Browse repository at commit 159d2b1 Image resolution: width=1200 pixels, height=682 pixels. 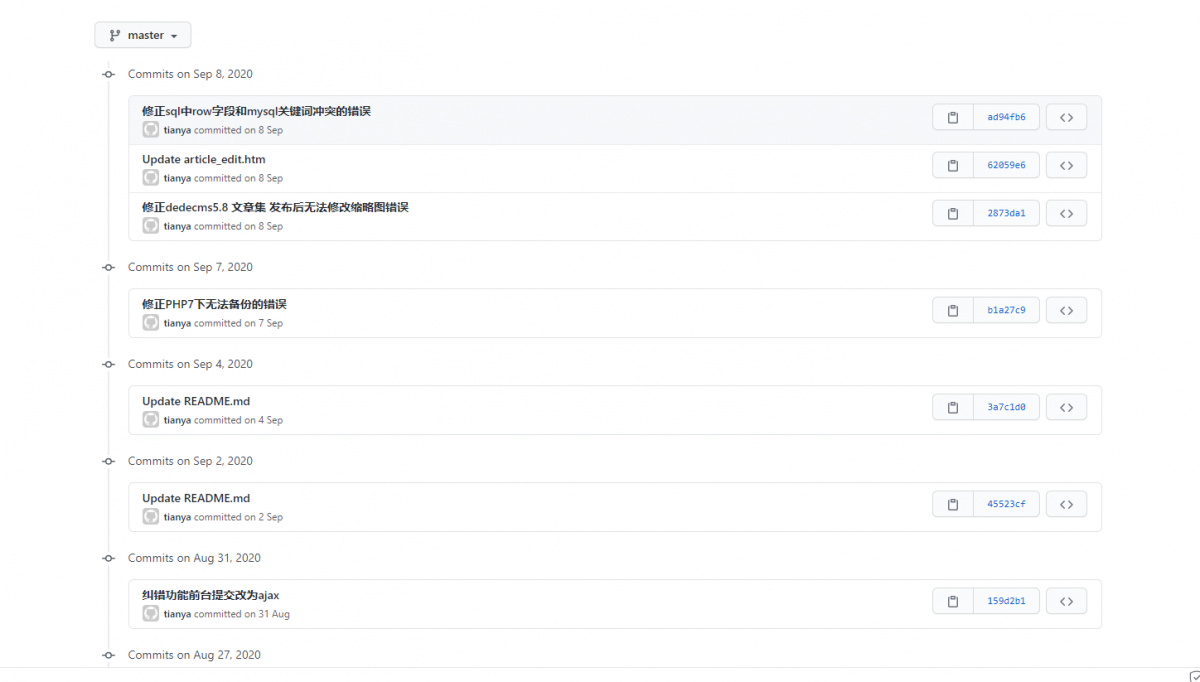[1066, 601]
